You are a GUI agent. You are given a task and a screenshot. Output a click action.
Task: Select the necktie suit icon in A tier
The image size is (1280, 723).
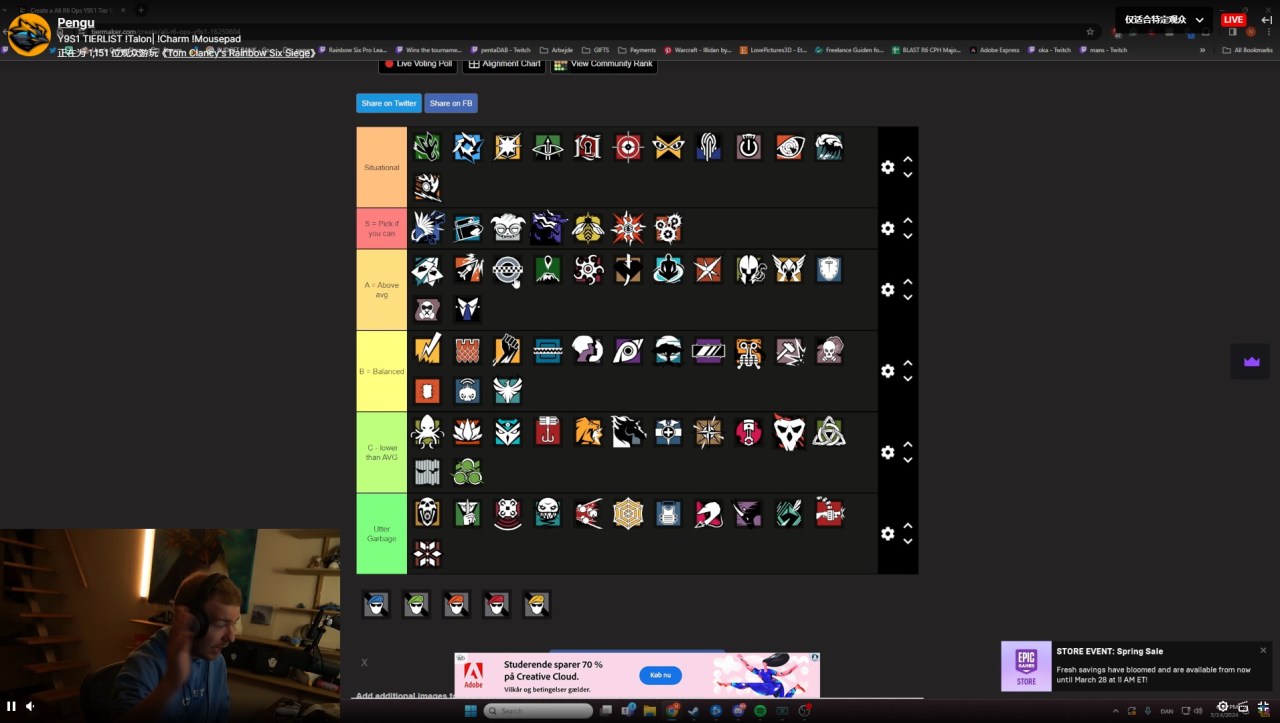click(x=468, y=309)
